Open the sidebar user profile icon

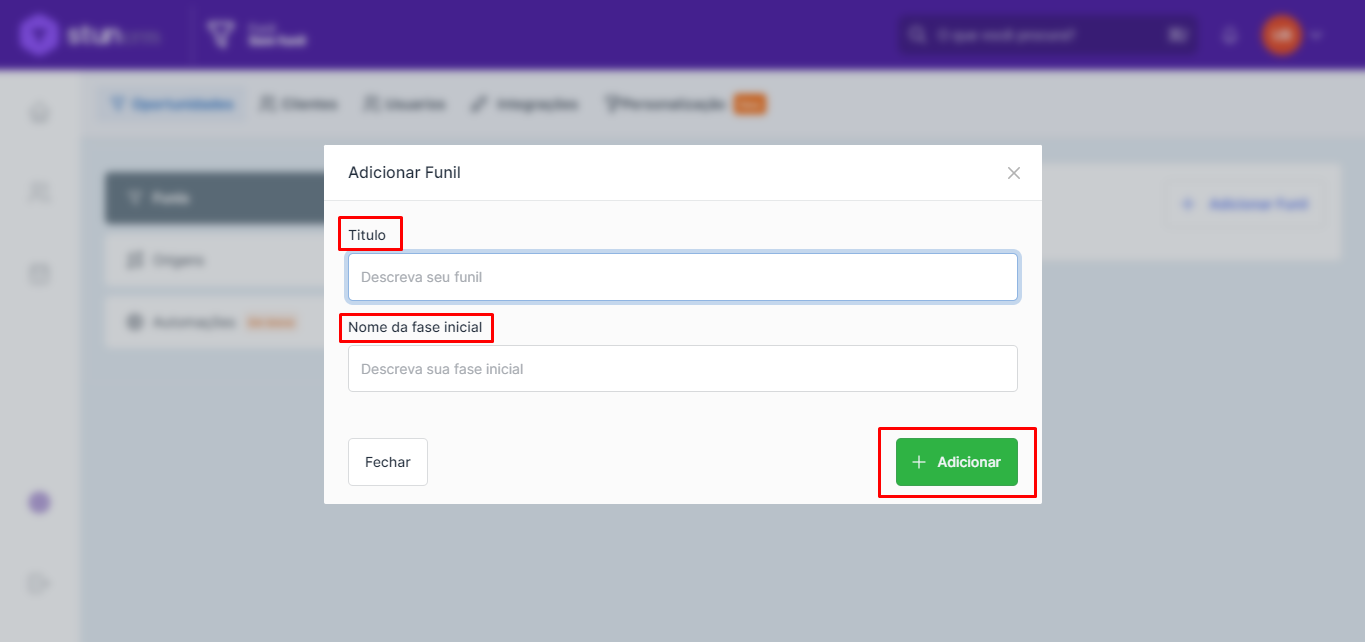[39, 192]
